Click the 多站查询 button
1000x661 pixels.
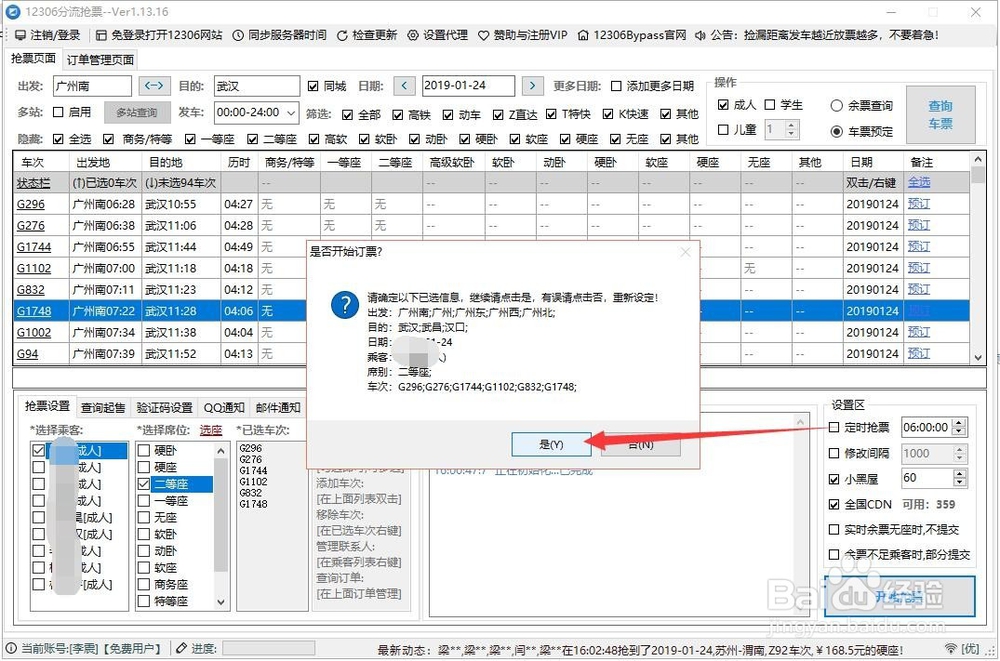pyautogui.click(x=137, y=112)
